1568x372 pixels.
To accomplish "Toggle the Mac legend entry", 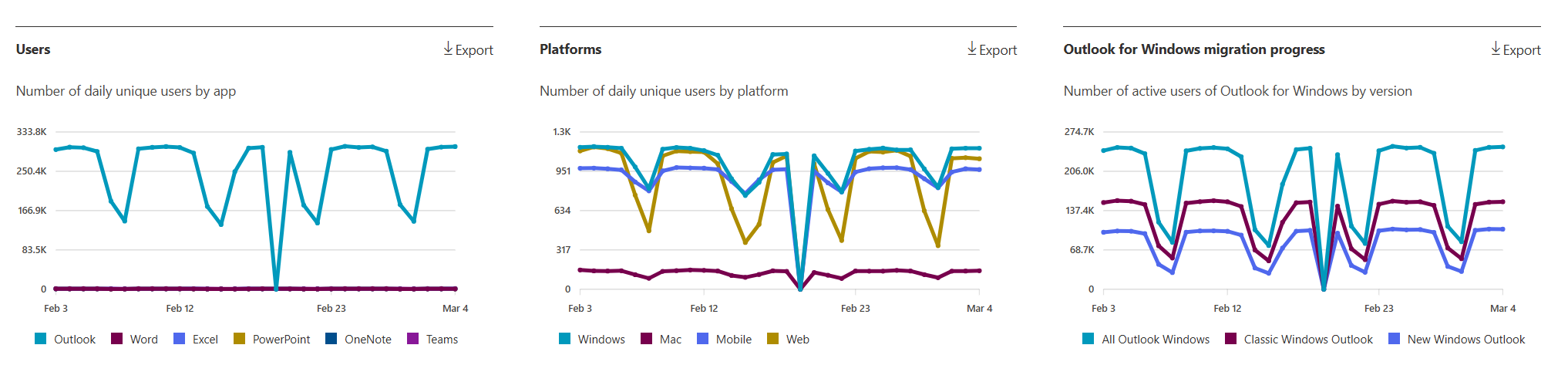I will [x=661, y=339].
